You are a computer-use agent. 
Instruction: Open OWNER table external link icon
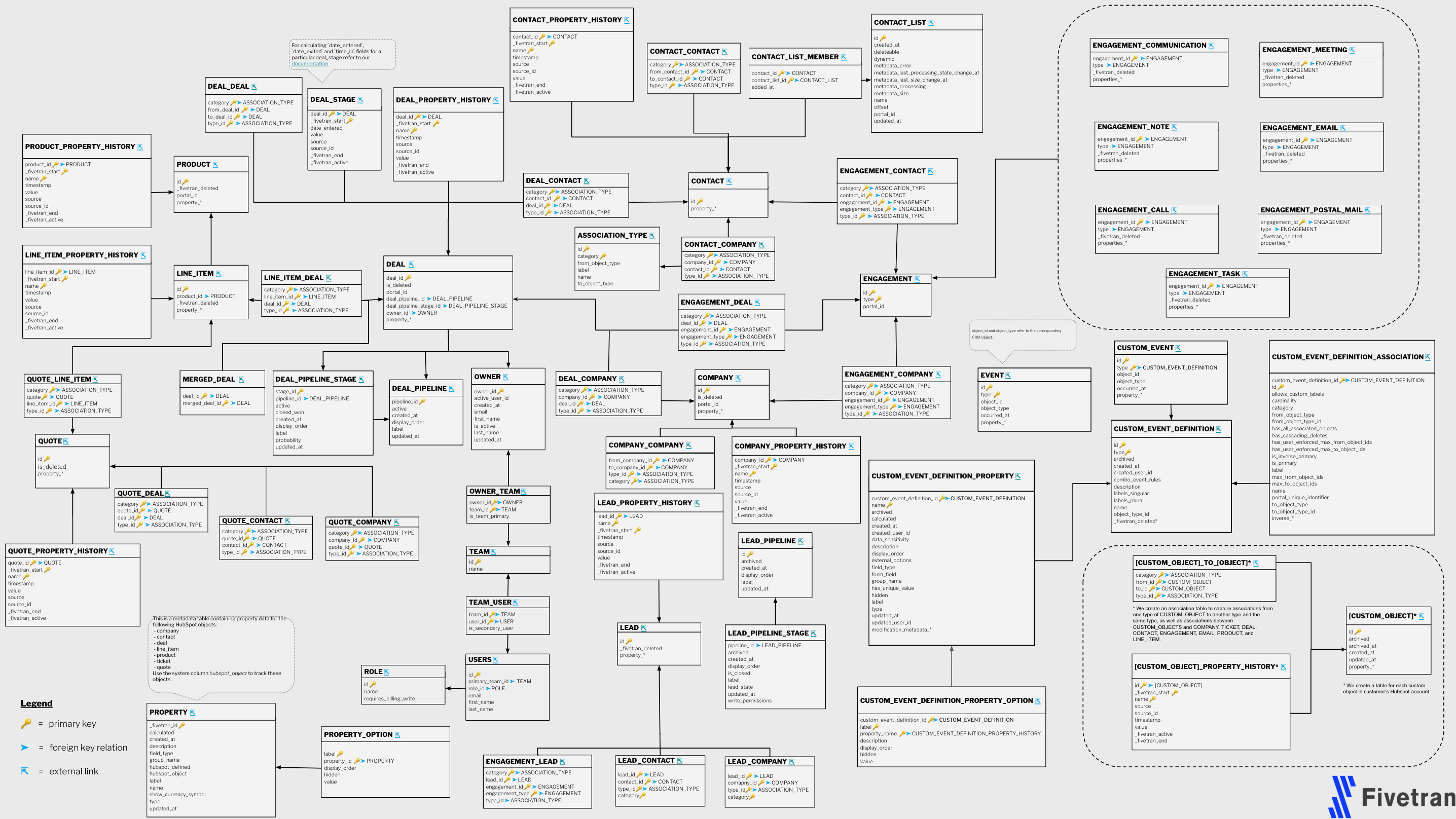click(506, 377)
